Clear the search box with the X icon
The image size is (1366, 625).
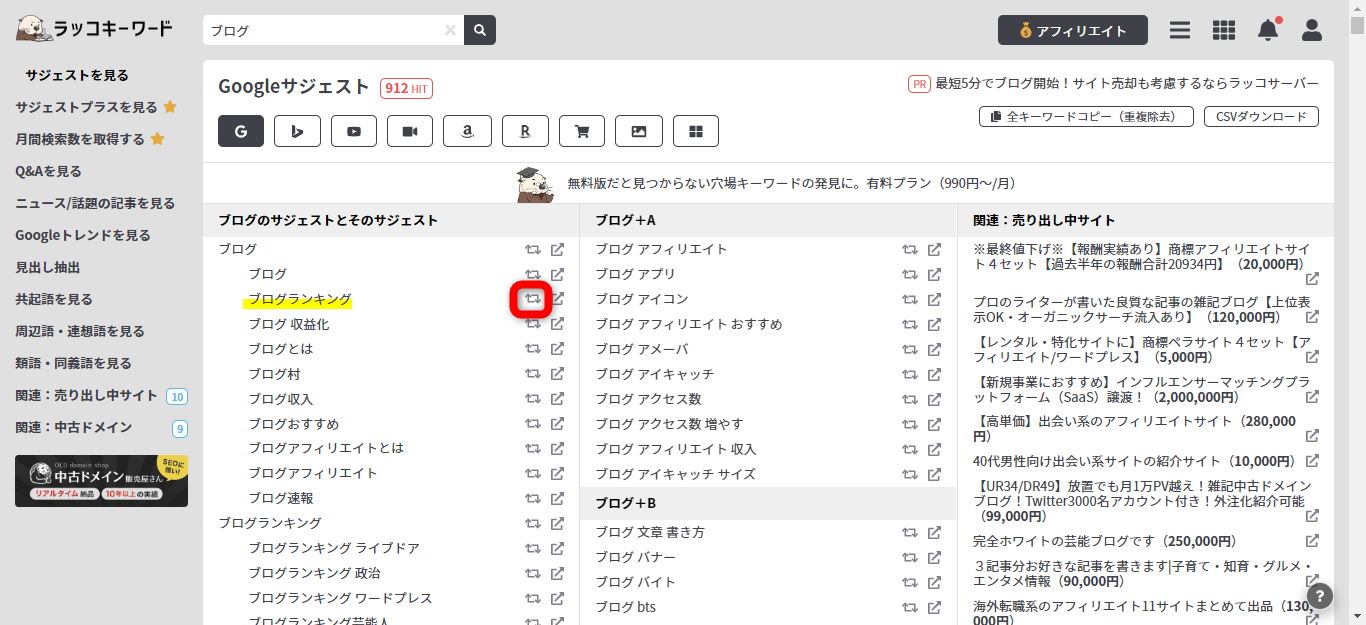450,30
